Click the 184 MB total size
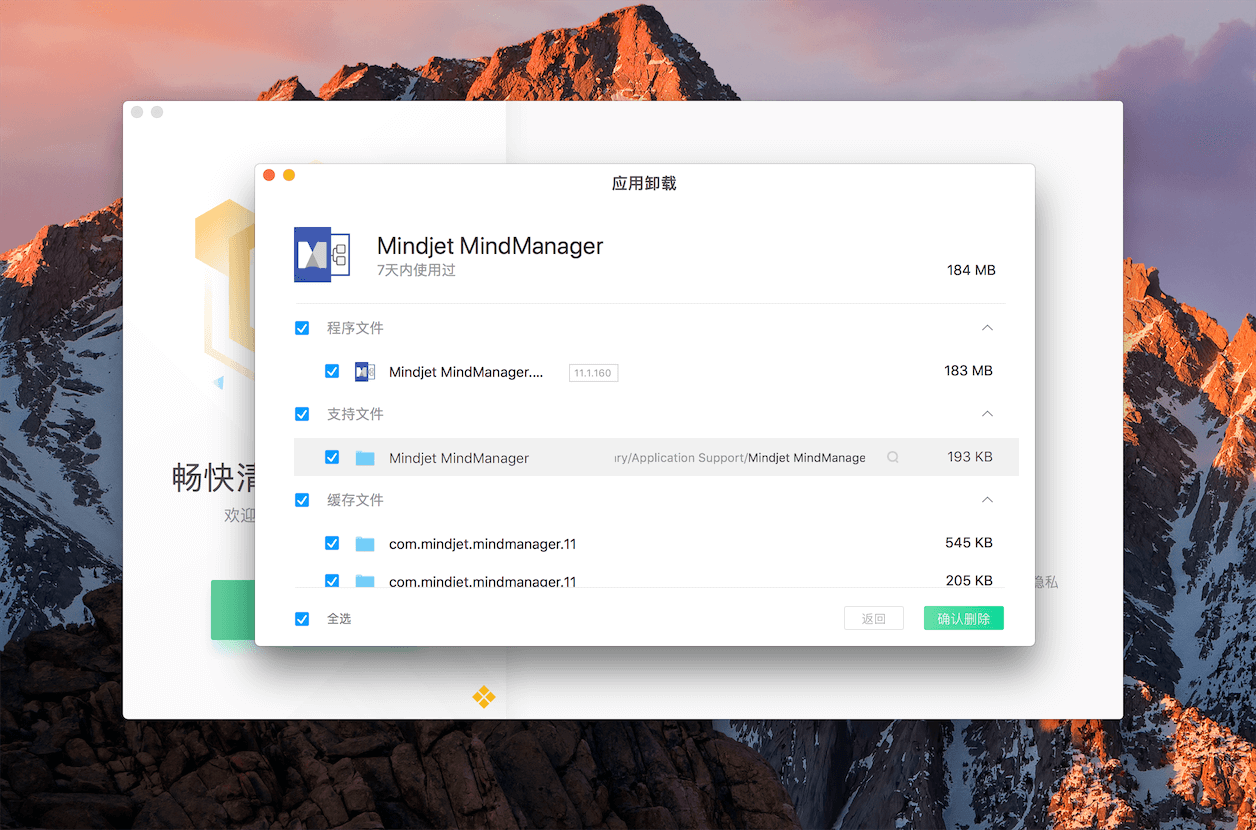The image size is (1256, 830). [x=971, y=270]
